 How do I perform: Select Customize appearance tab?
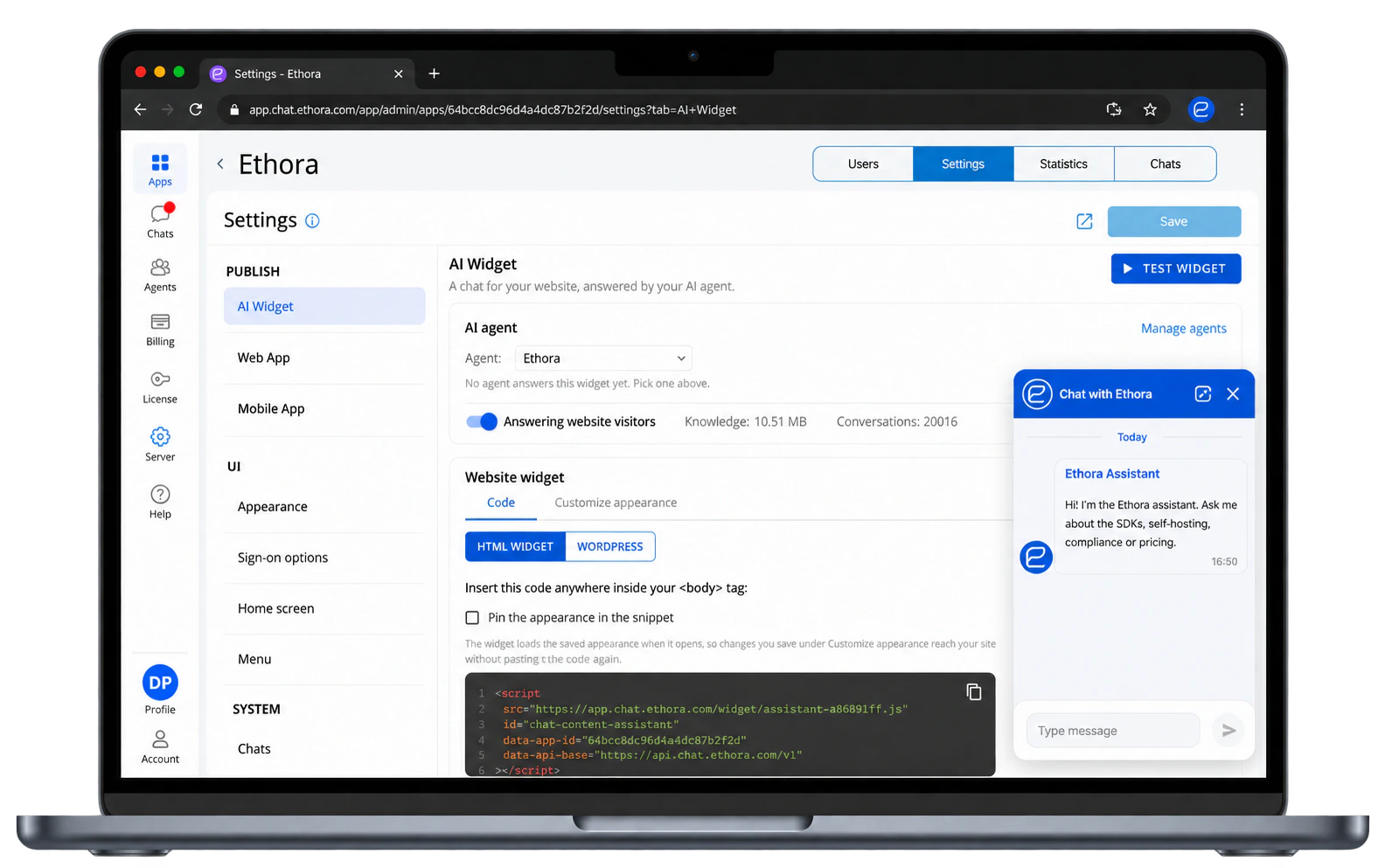tap(616, 503)
